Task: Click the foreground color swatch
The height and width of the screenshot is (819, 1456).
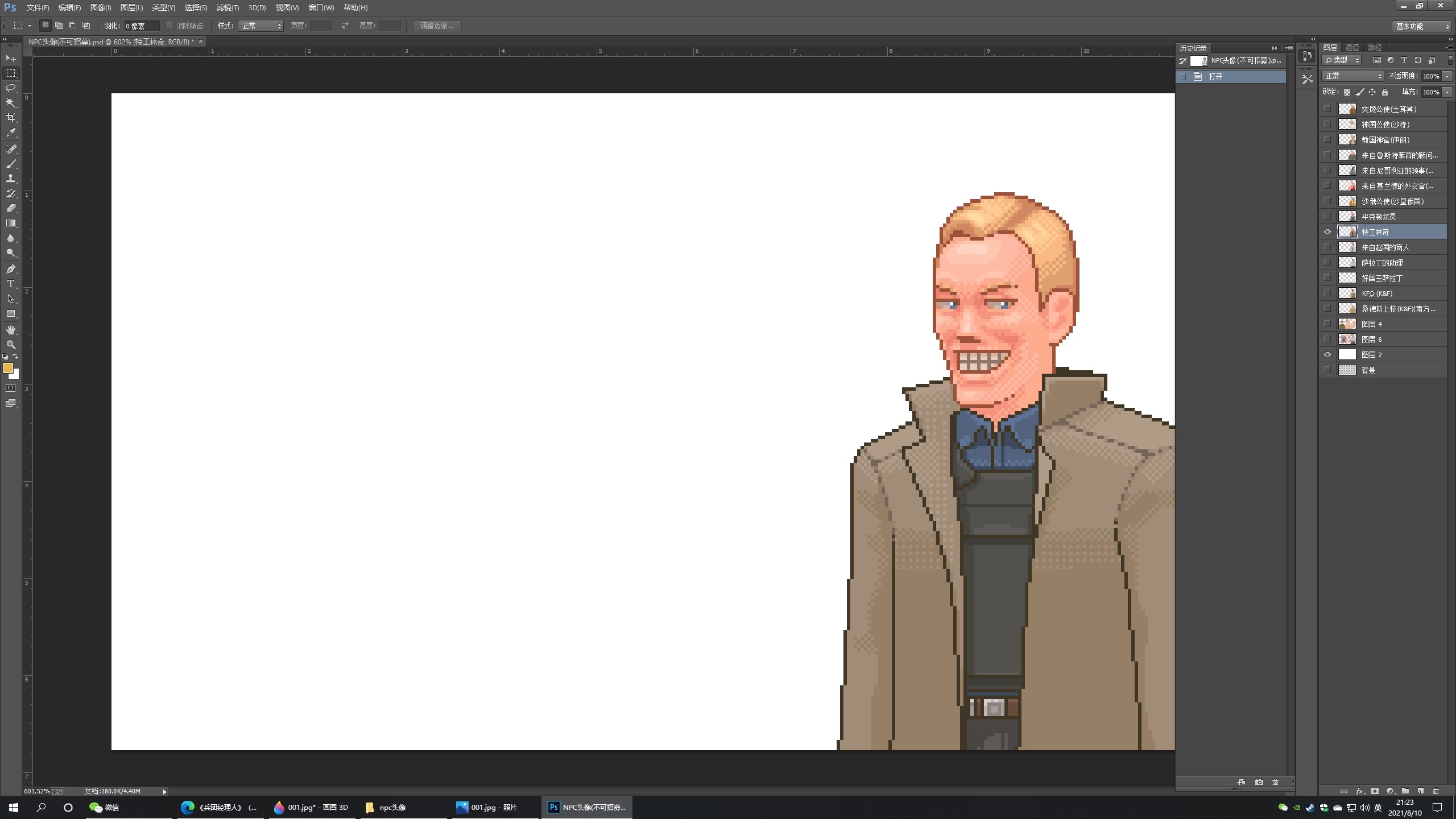Action: tap(8, 368)
